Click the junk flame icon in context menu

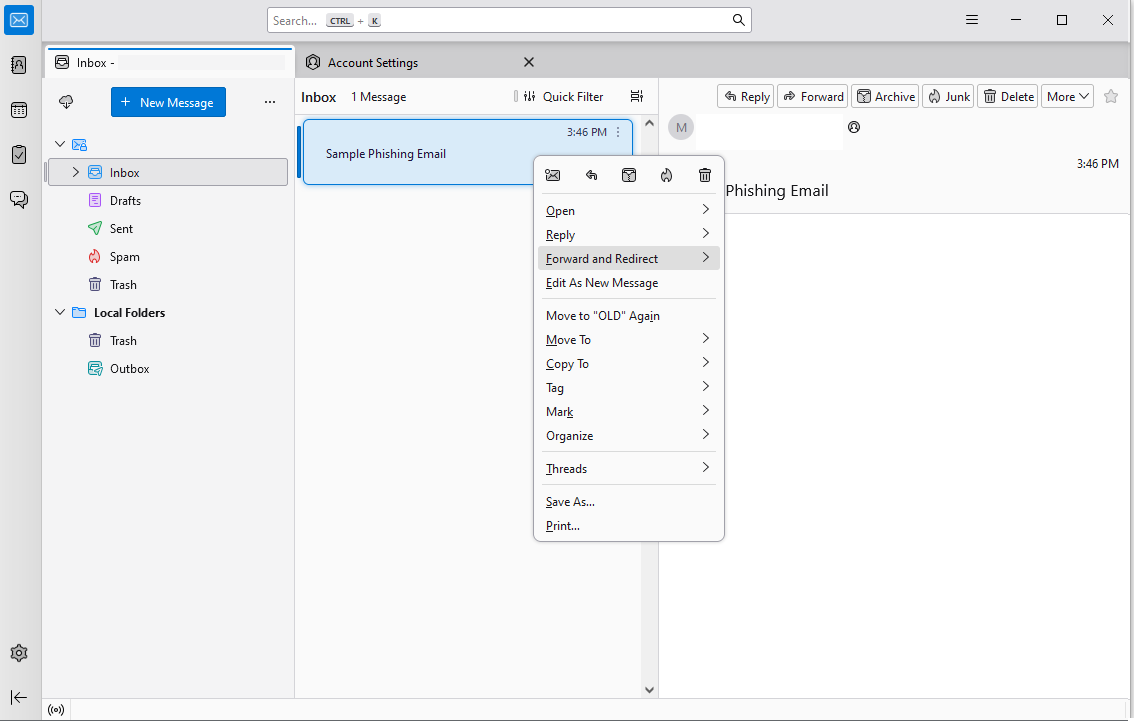point(667,175)
